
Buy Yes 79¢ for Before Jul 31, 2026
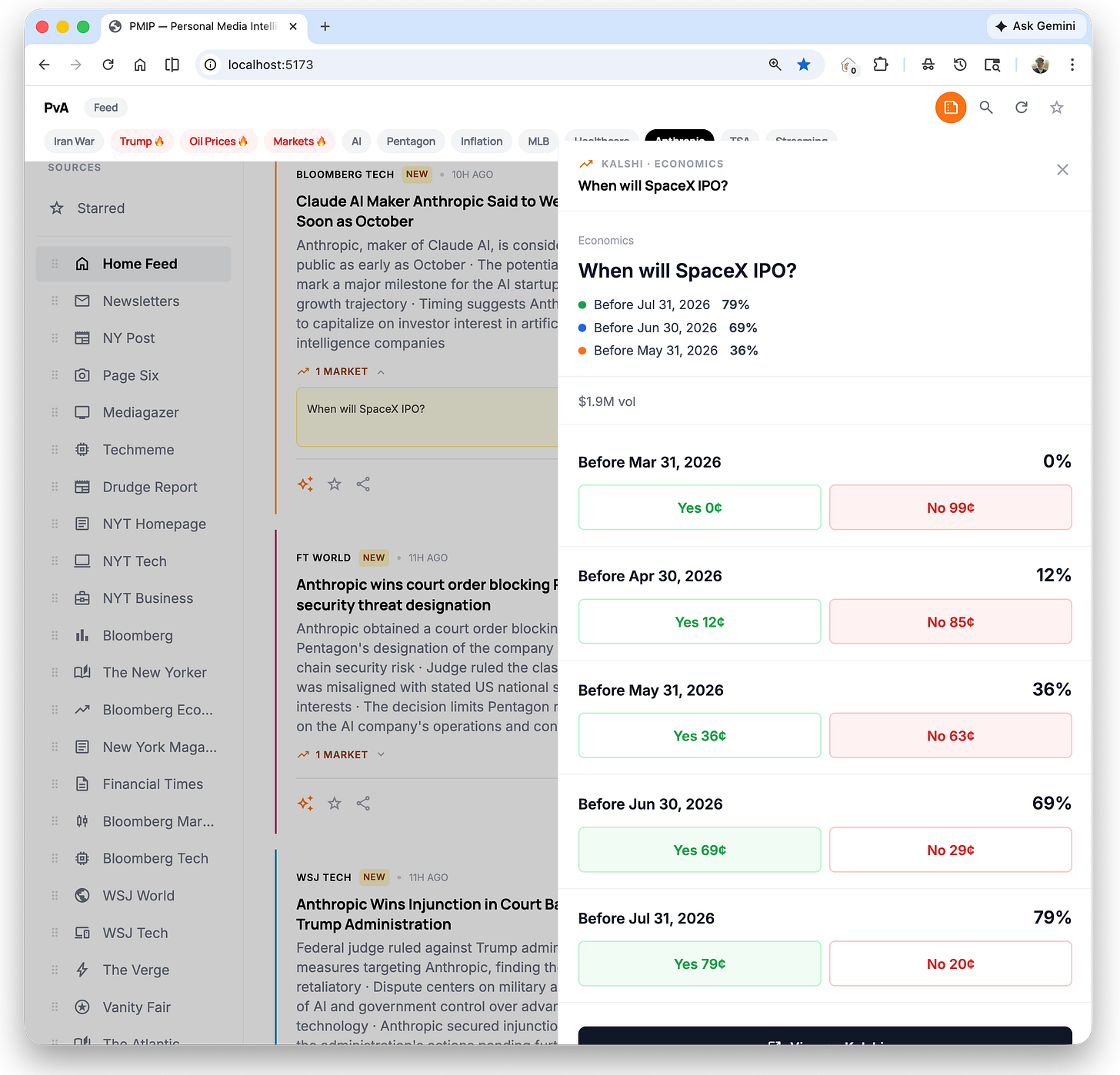point(699,964)
